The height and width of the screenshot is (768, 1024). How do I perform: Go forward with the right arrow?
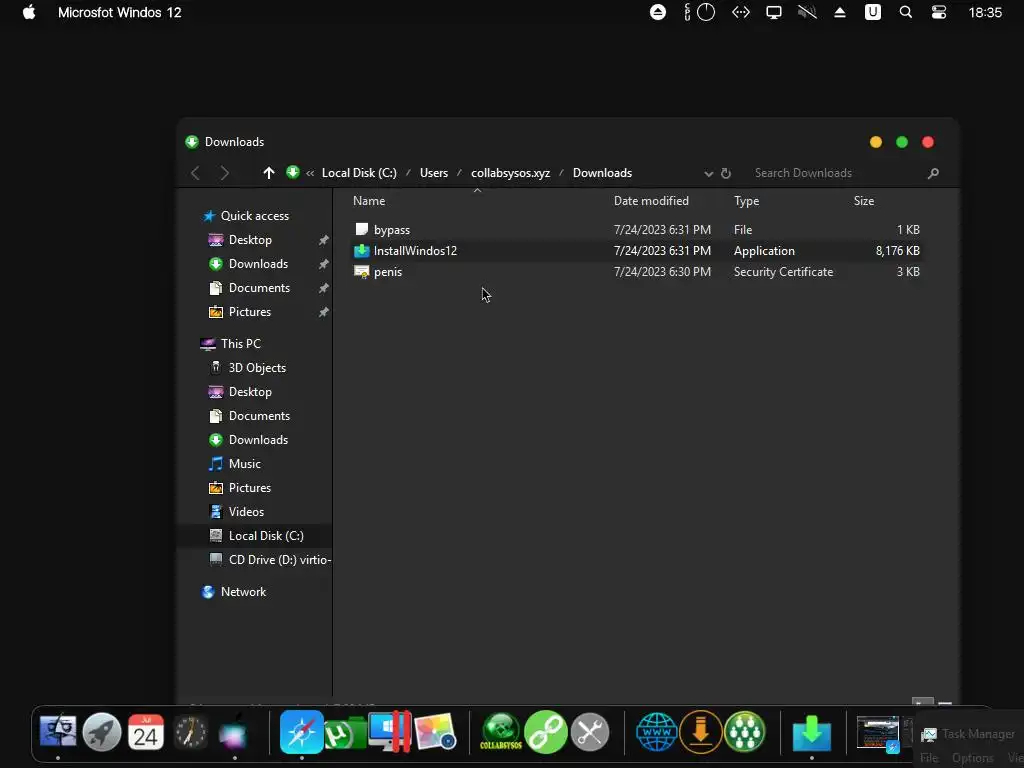[224, 173]
